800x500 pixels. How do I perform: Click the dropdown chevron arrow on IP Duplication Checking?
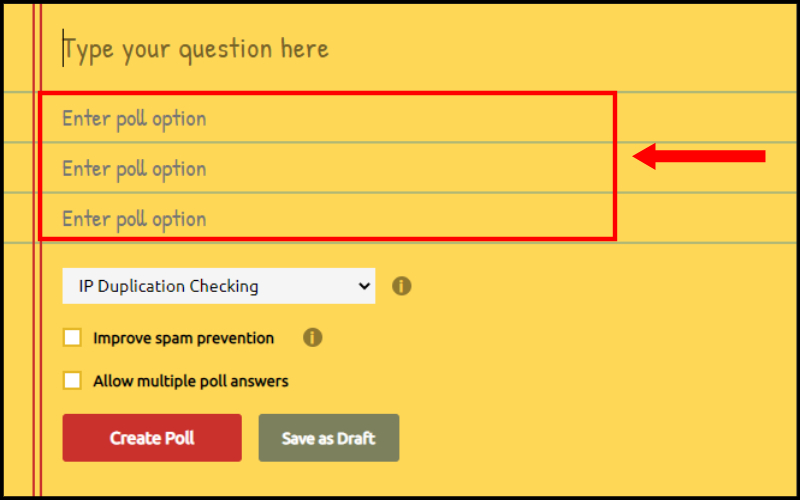tap(364, 286)
